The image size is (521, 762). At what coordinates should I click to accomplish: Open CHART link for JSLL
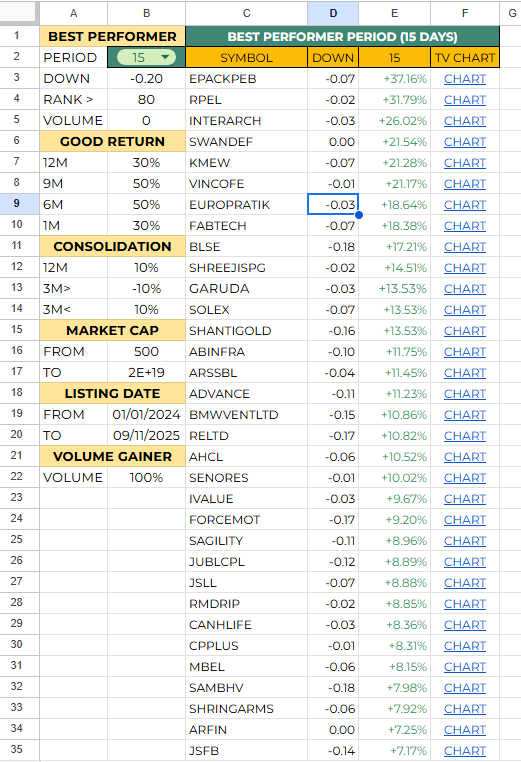point(465,583)
